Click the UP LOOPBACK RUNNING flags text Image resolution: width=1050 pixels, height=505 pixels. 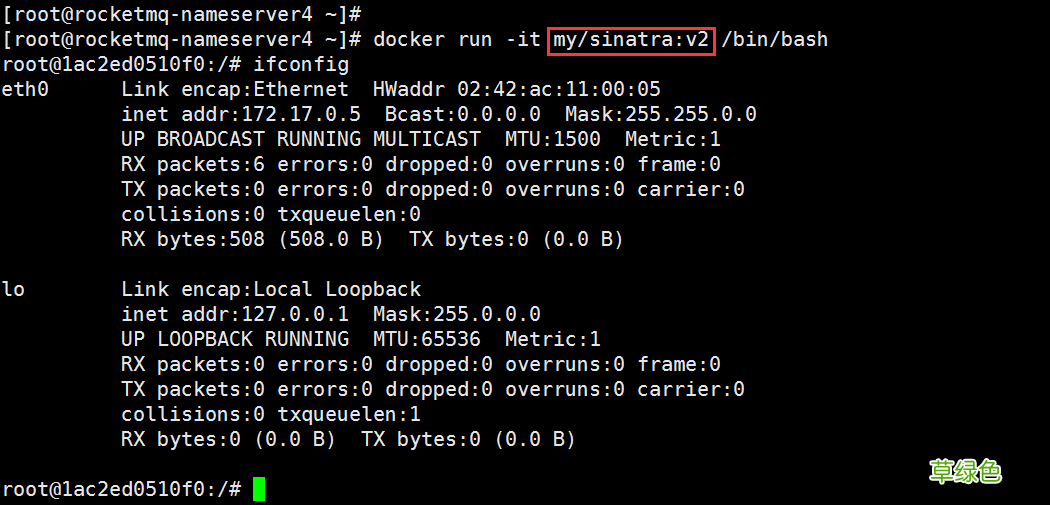[x=235, y=340]
